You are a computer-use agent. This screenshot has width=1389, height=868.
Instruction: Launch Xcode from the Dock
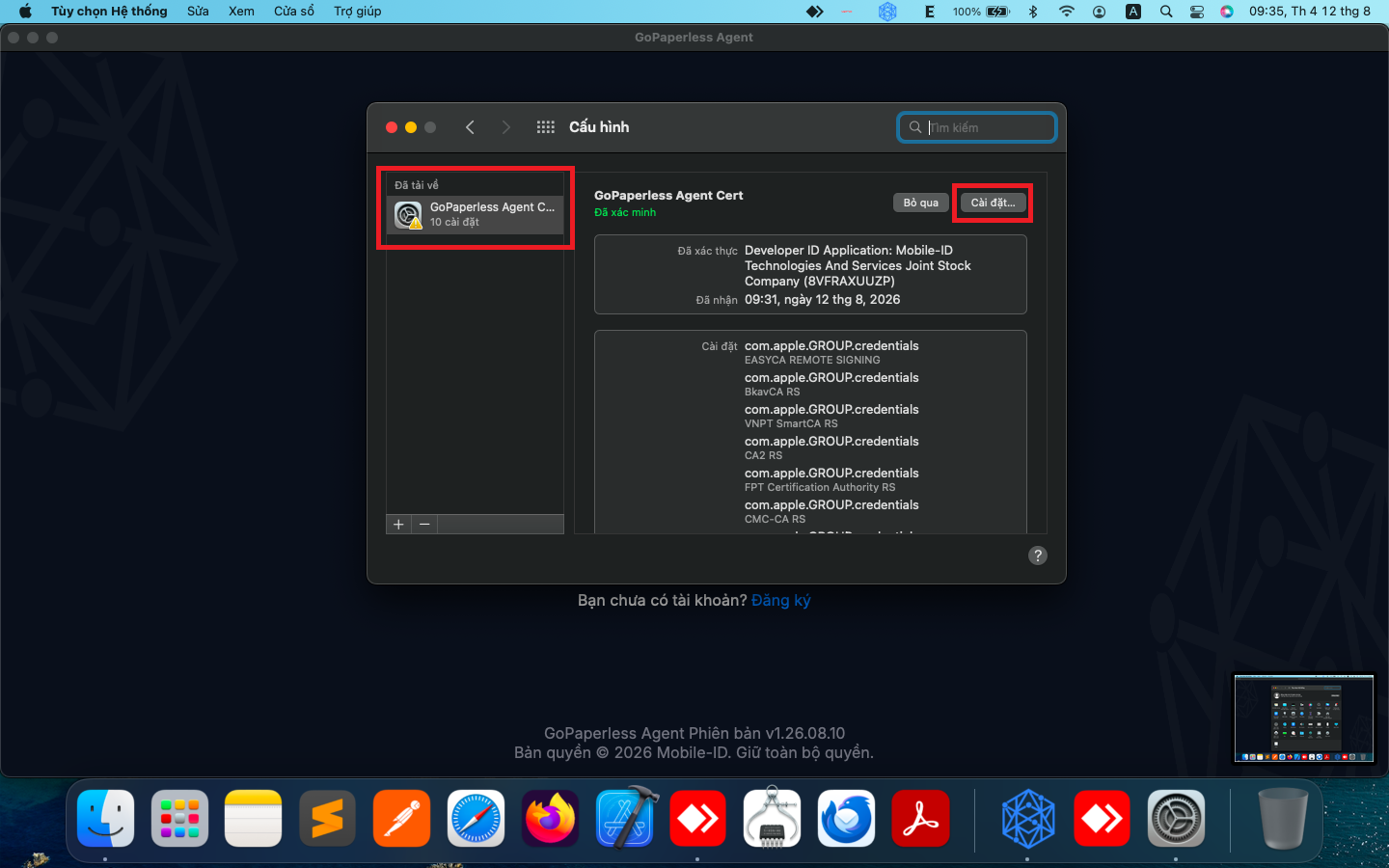625,818
